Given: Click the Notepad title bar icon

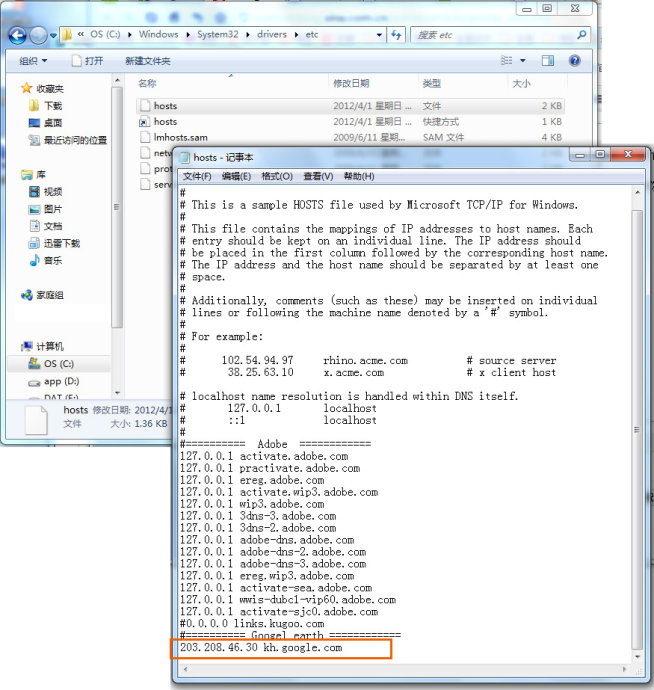Looking at the screenshot, I should point(185,158).
